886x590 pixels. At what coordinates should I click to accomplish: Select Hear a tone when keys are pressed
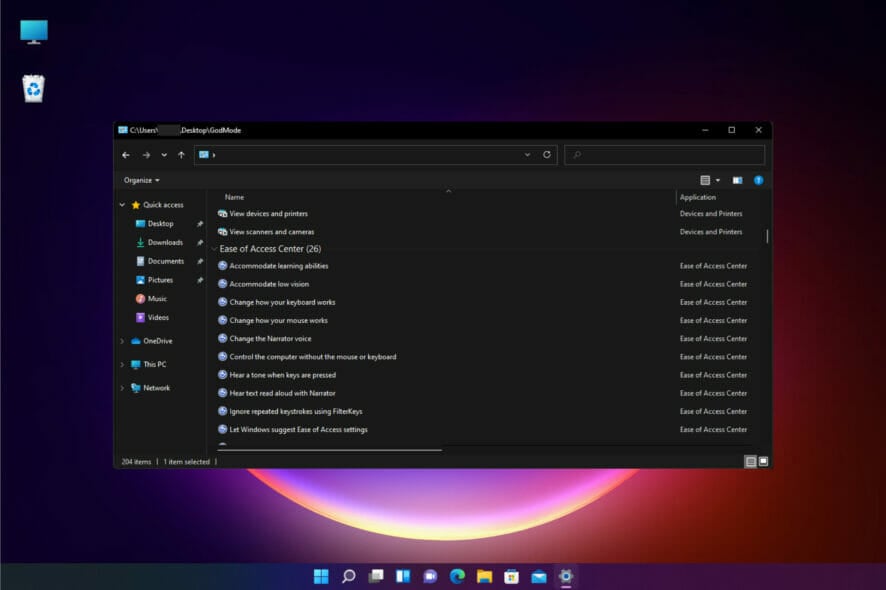tap(282, 375)
